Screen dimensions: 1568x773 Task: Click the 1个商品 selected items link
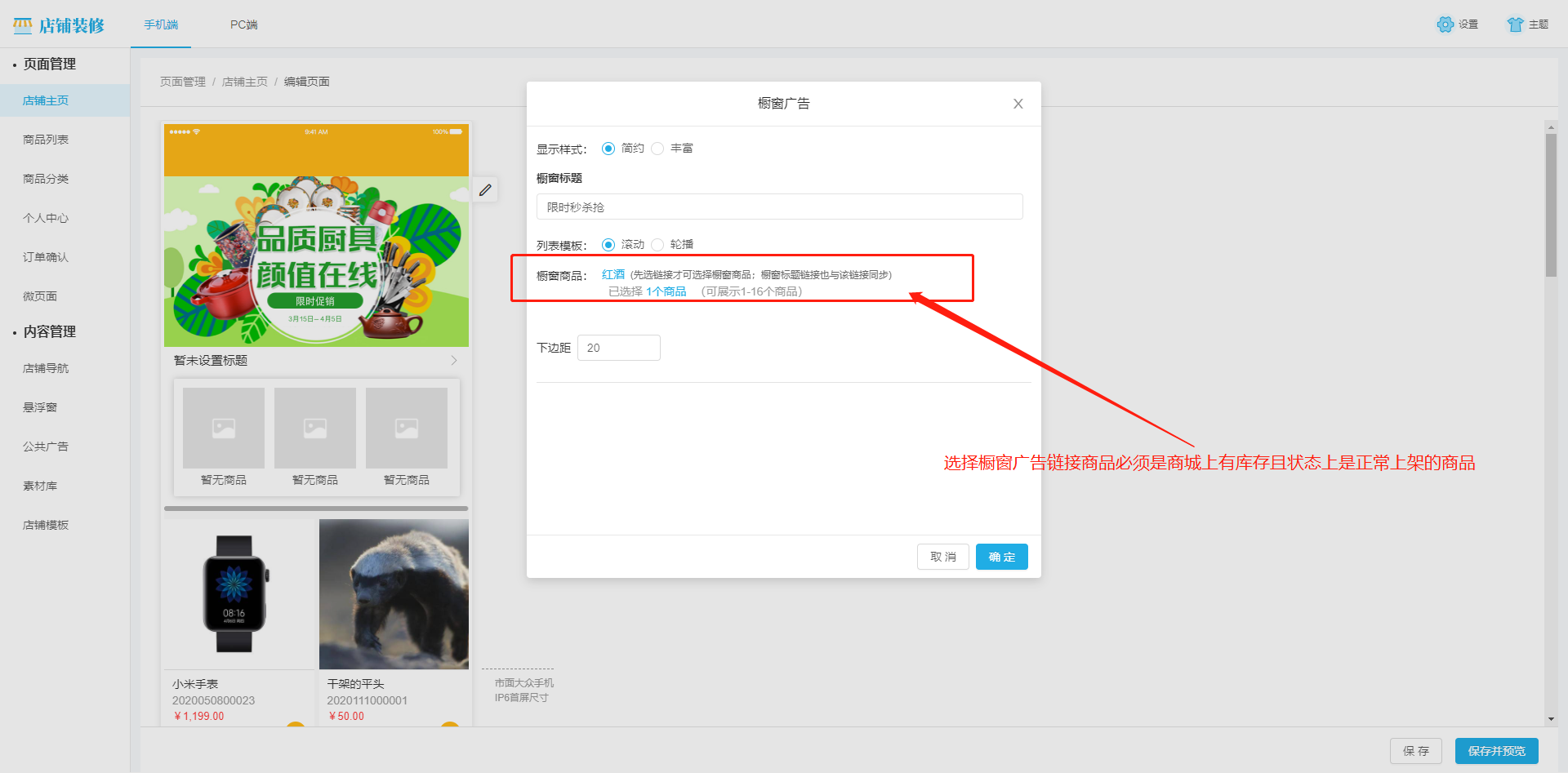click(x=665, y=291)
